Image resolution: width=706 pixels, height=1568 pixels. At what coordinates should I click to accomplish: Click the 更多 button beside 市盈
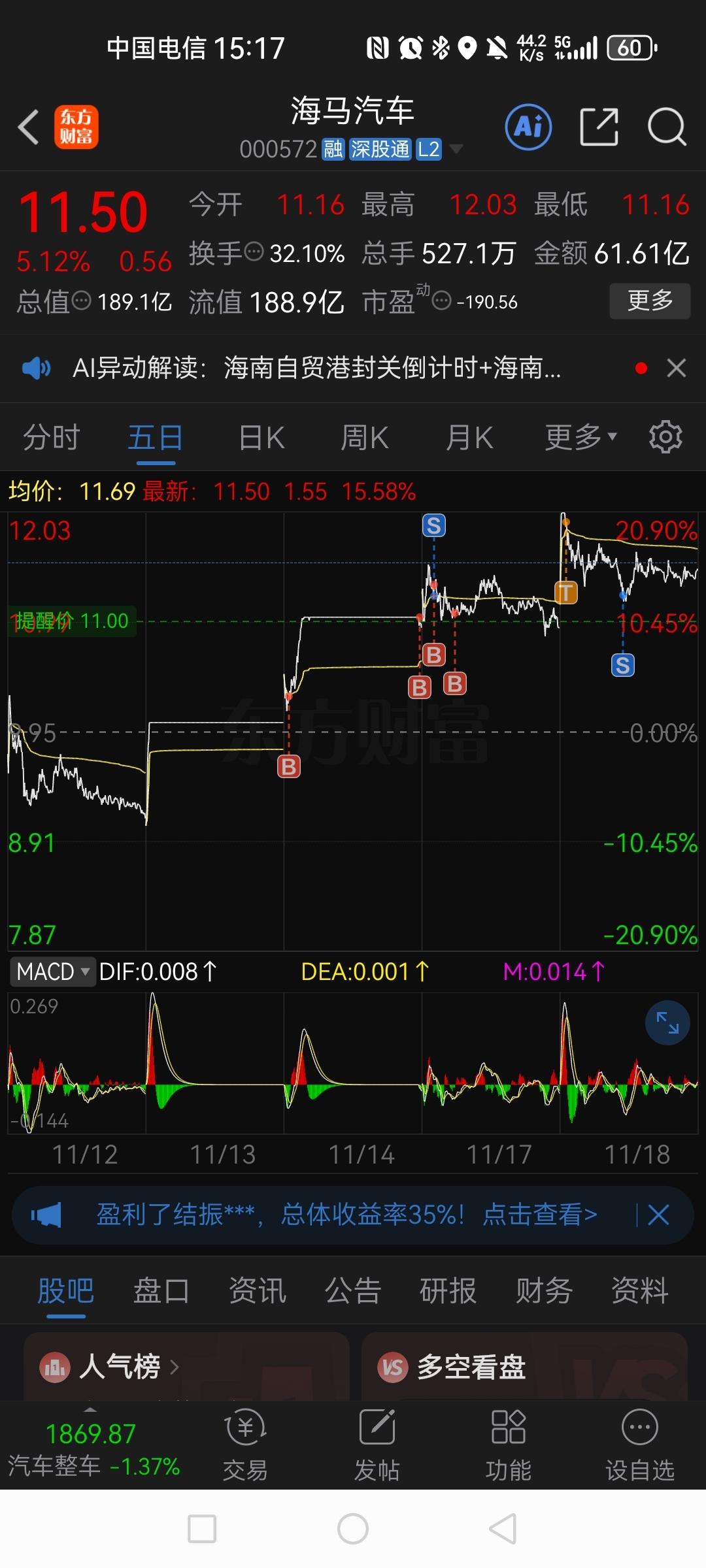click(650, 301)
